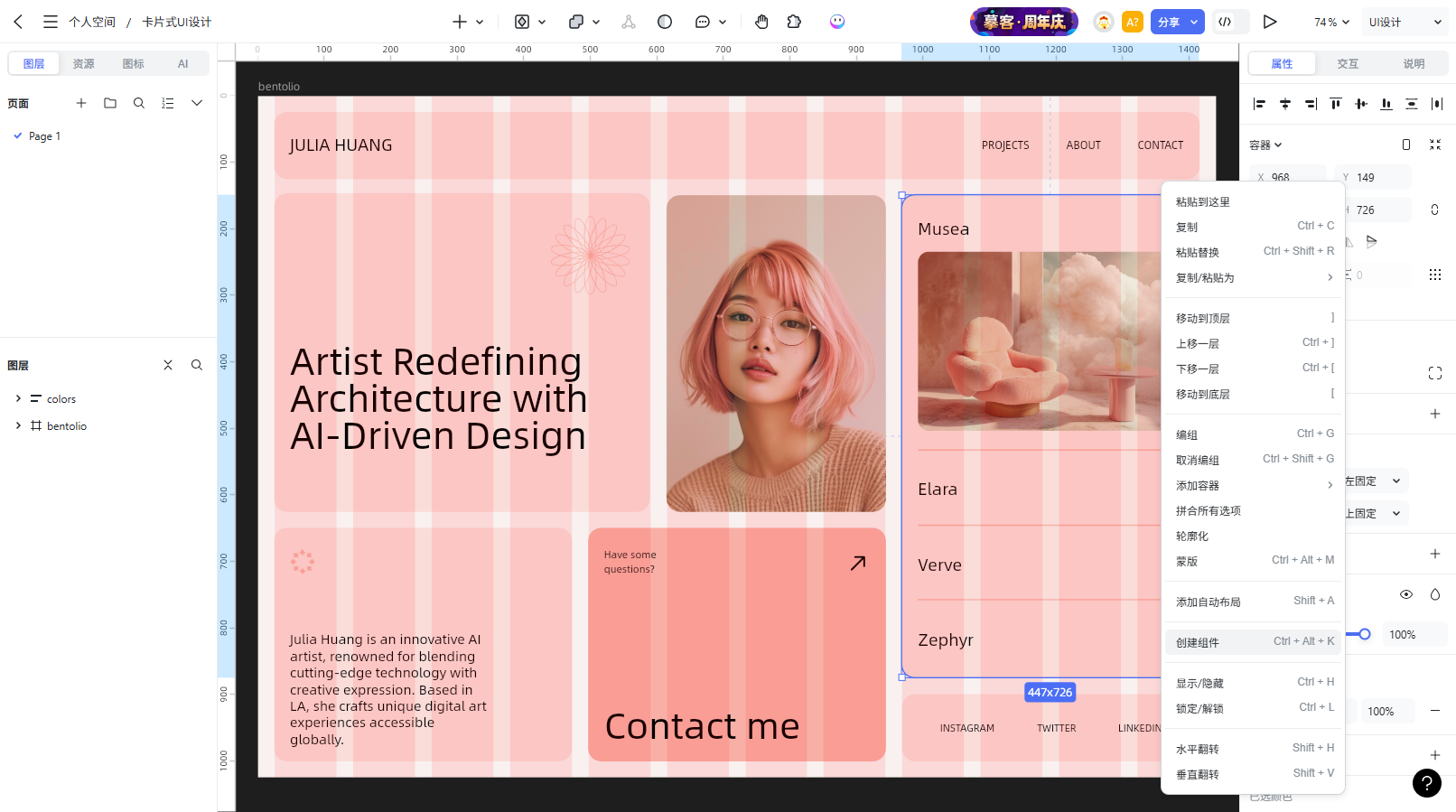This screenshot has width=1456, height=812.
Task: Click the Y position field 149
Action: [x=1373, y=177]
